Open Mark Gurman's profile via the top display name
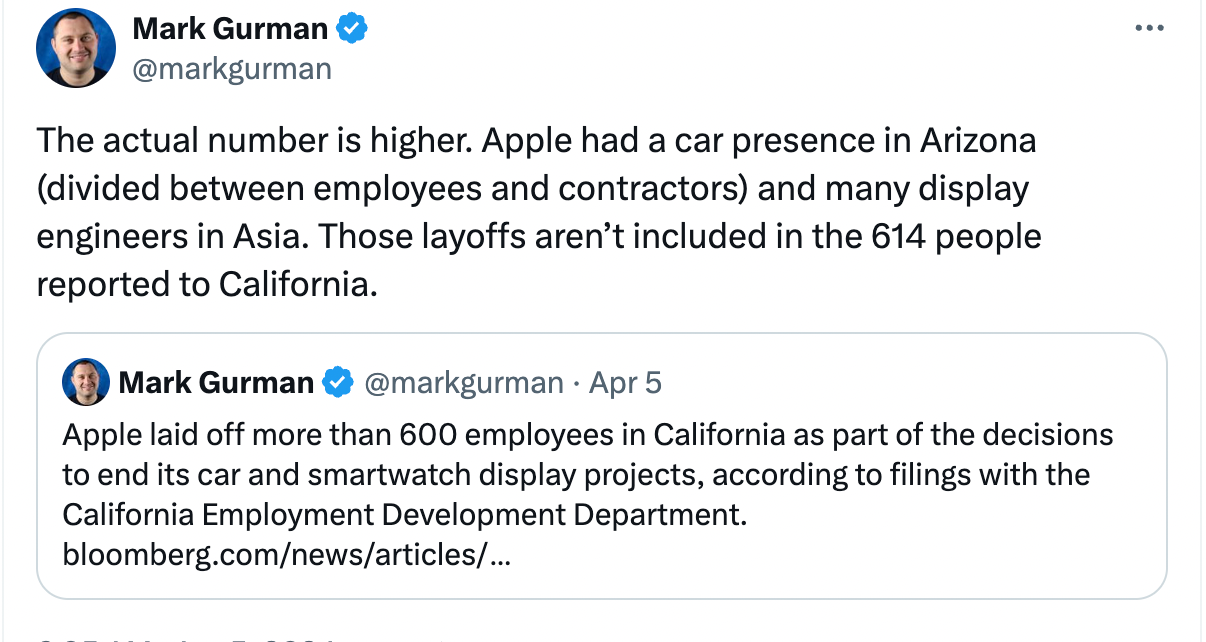The height and width of the screenshot is (642, 1206). click(x=230, y=30)
